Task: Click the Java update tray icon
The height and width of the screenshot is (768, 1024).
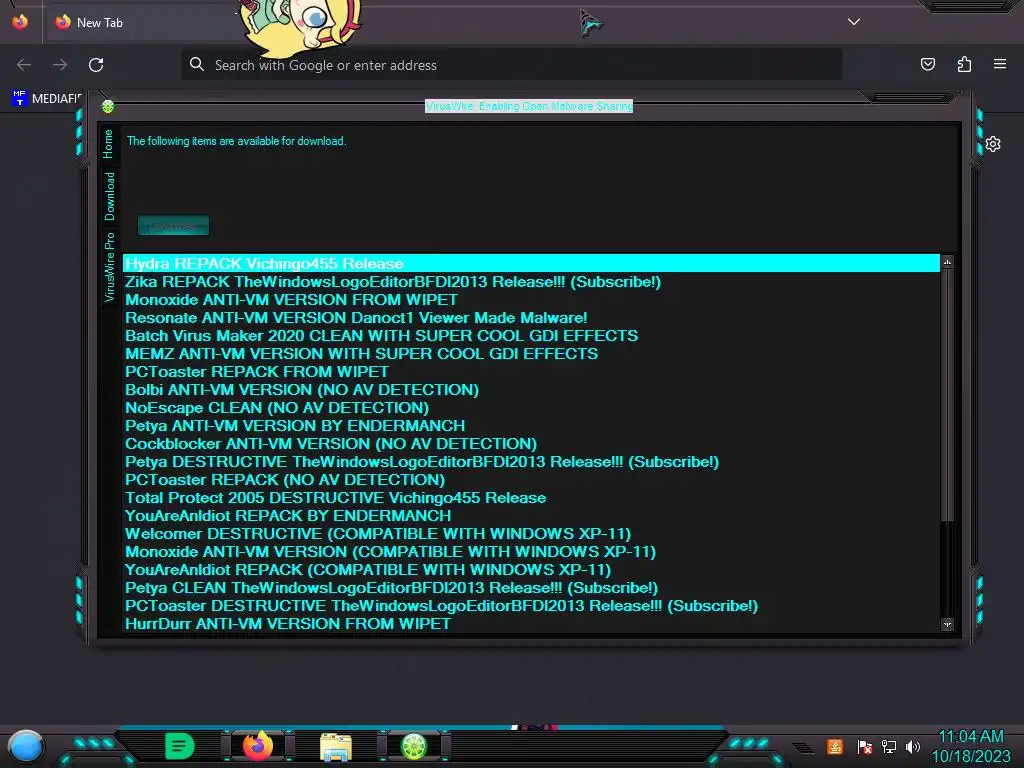Action: (835, 746)
